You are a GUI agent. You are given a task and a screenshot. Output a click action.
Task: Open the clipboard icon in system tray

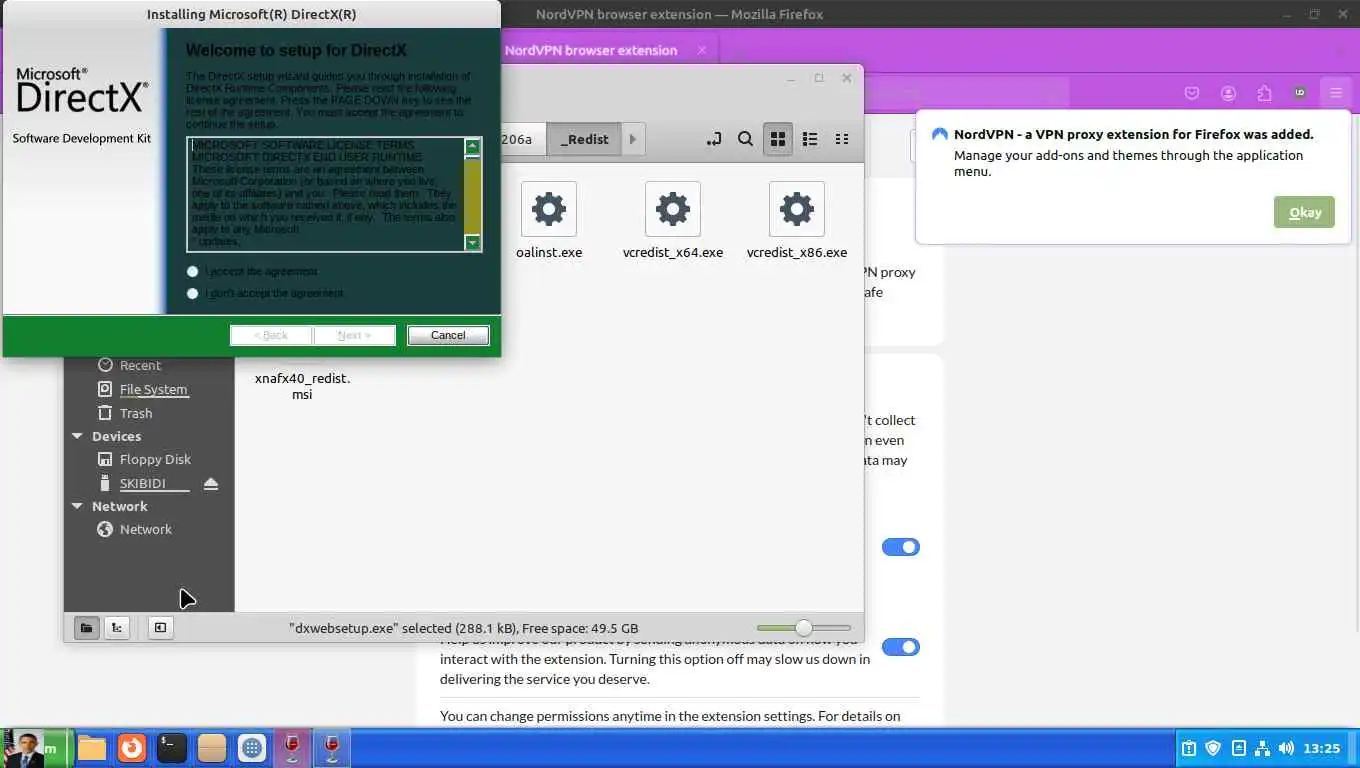click(x=1188, y=748)
